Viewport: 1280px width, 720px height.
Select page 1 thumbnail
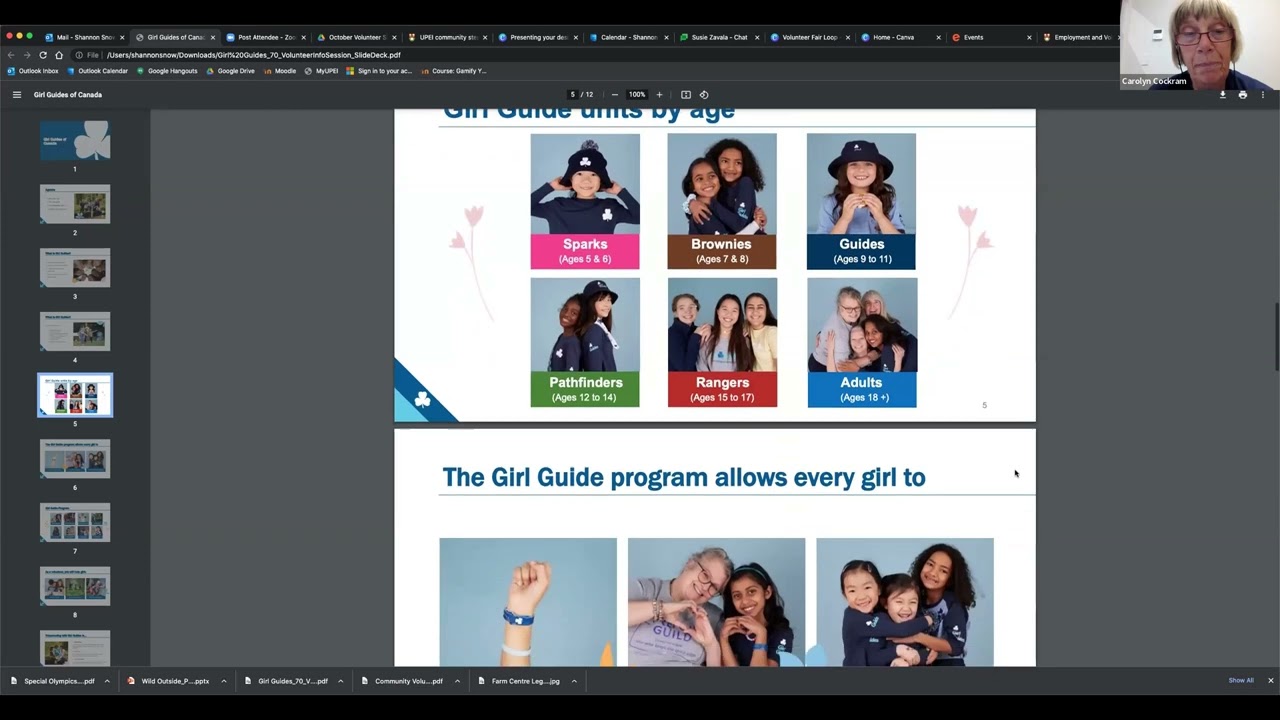coord(75,141)
